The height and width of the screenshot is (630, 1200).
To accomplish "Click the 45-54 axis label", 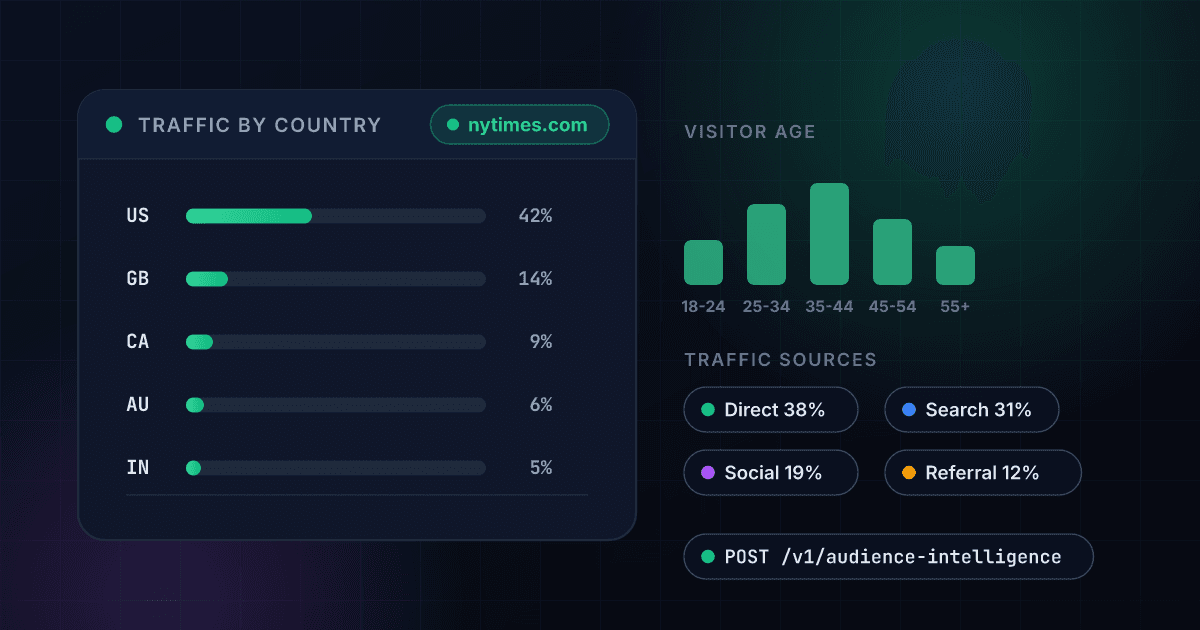I will pos(893,307).
